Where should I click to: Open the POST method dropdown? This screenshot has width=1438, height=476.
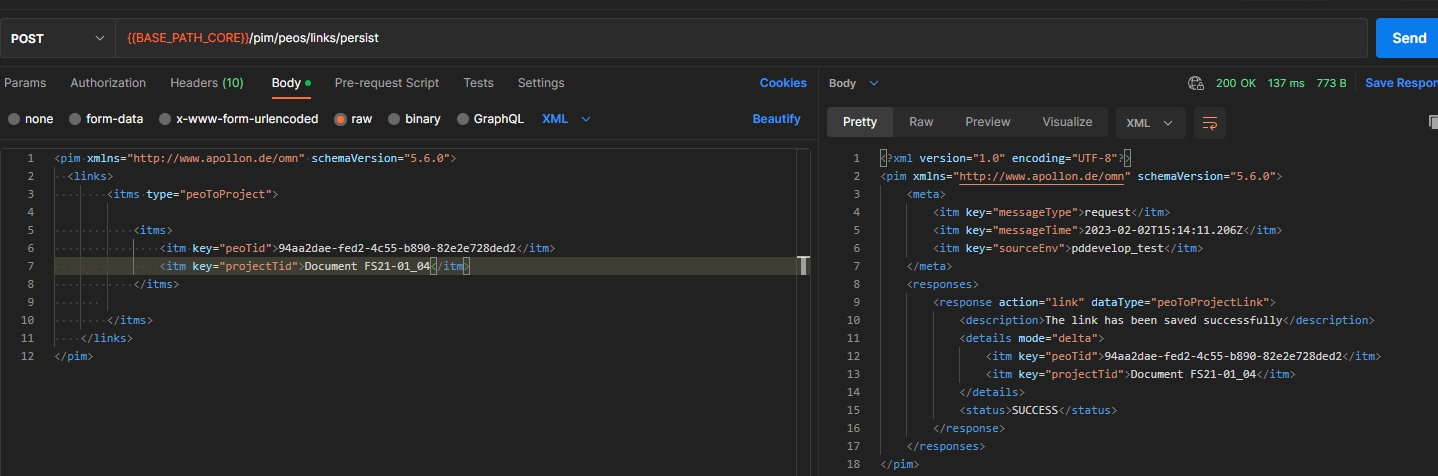[x=57, y=38]
